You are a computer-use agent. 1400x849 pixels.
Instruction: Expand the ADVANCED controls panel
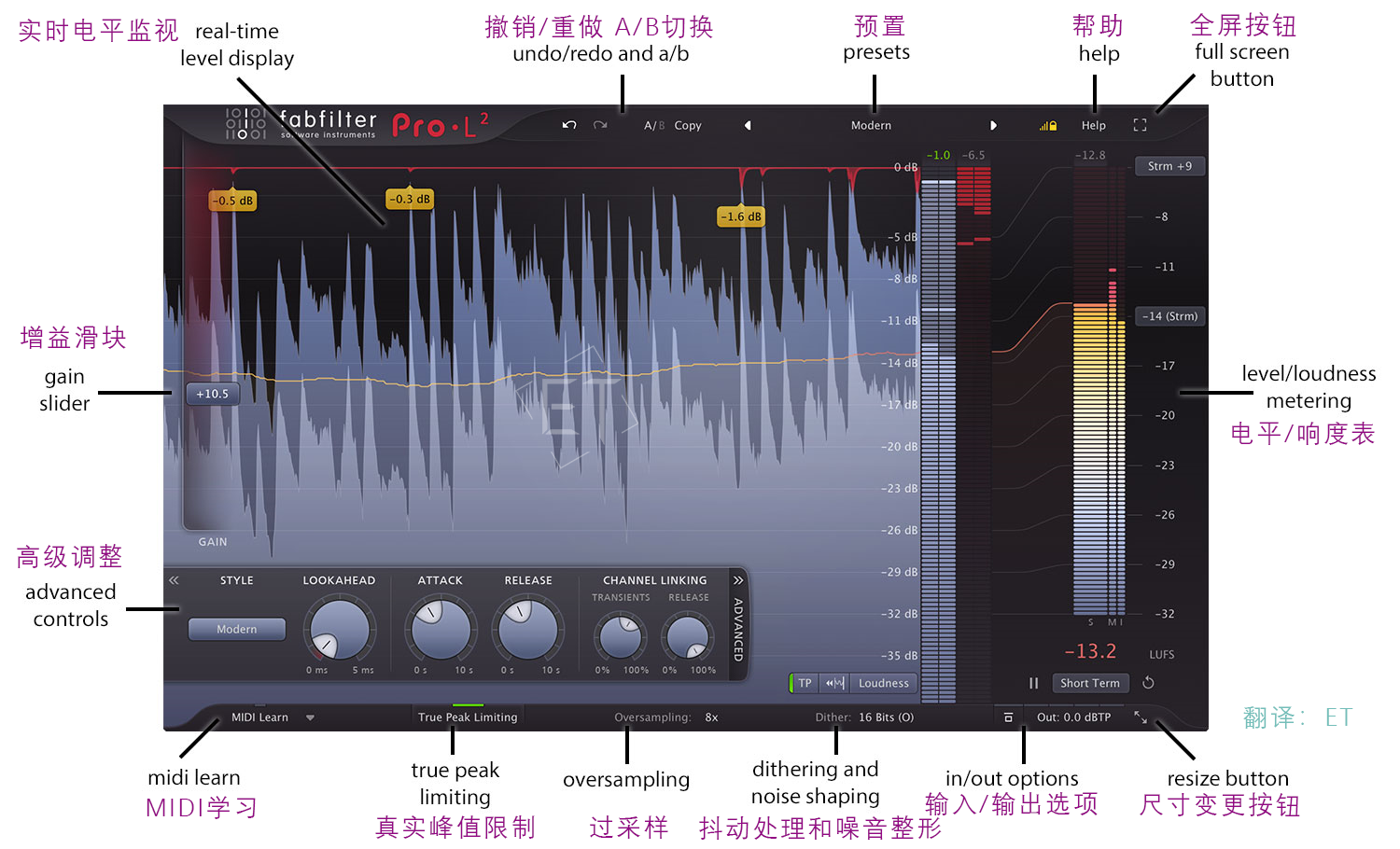[738, 623]
